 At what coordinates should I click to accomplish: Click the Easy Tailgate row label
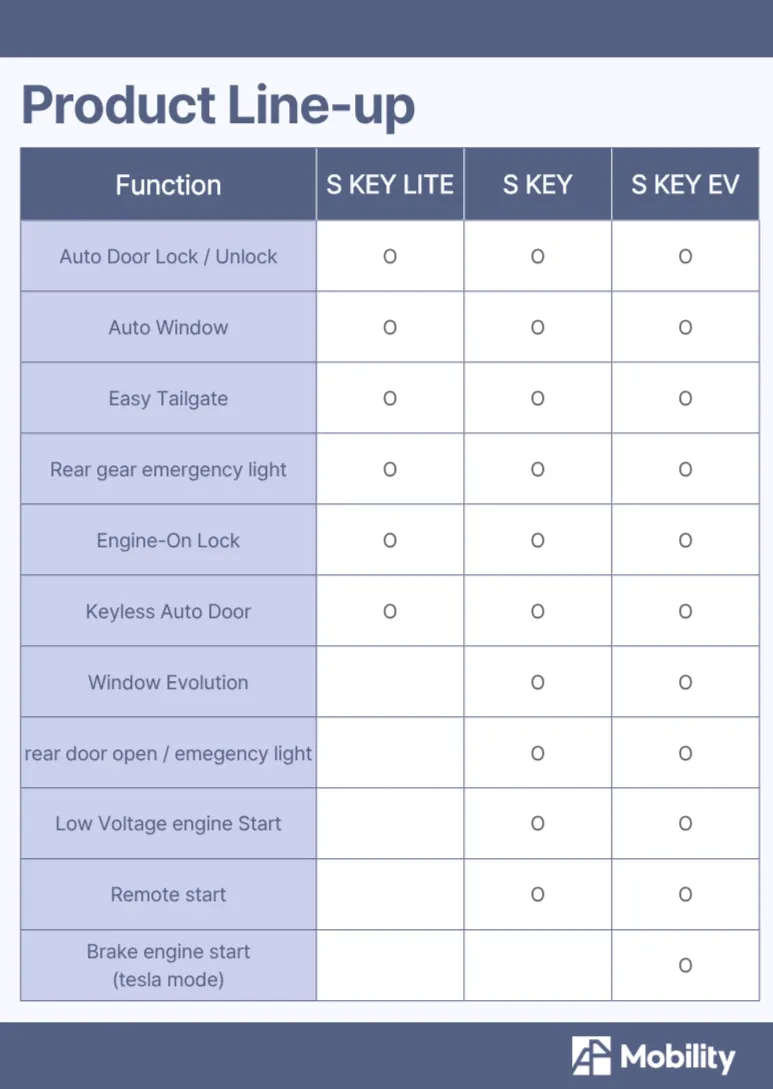(168, 398)
